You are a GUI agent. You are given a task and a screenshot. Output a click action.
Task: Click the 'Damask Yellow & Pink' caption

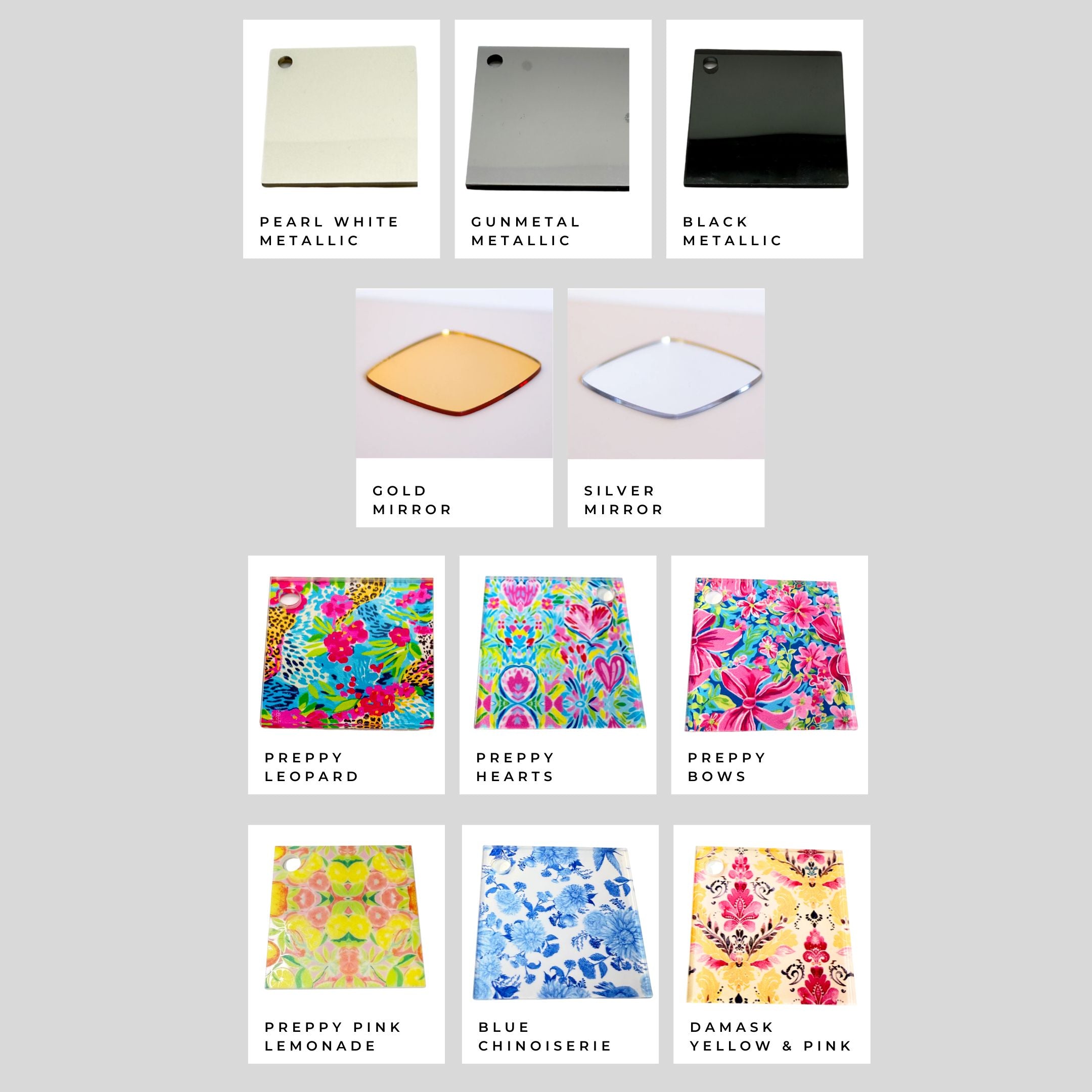(x=770, y=1036)
